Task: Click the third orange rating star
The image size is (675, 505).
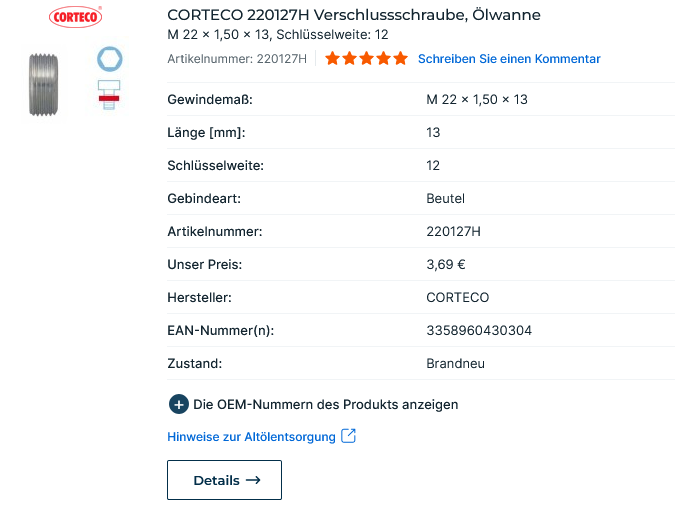Action: 366,58
